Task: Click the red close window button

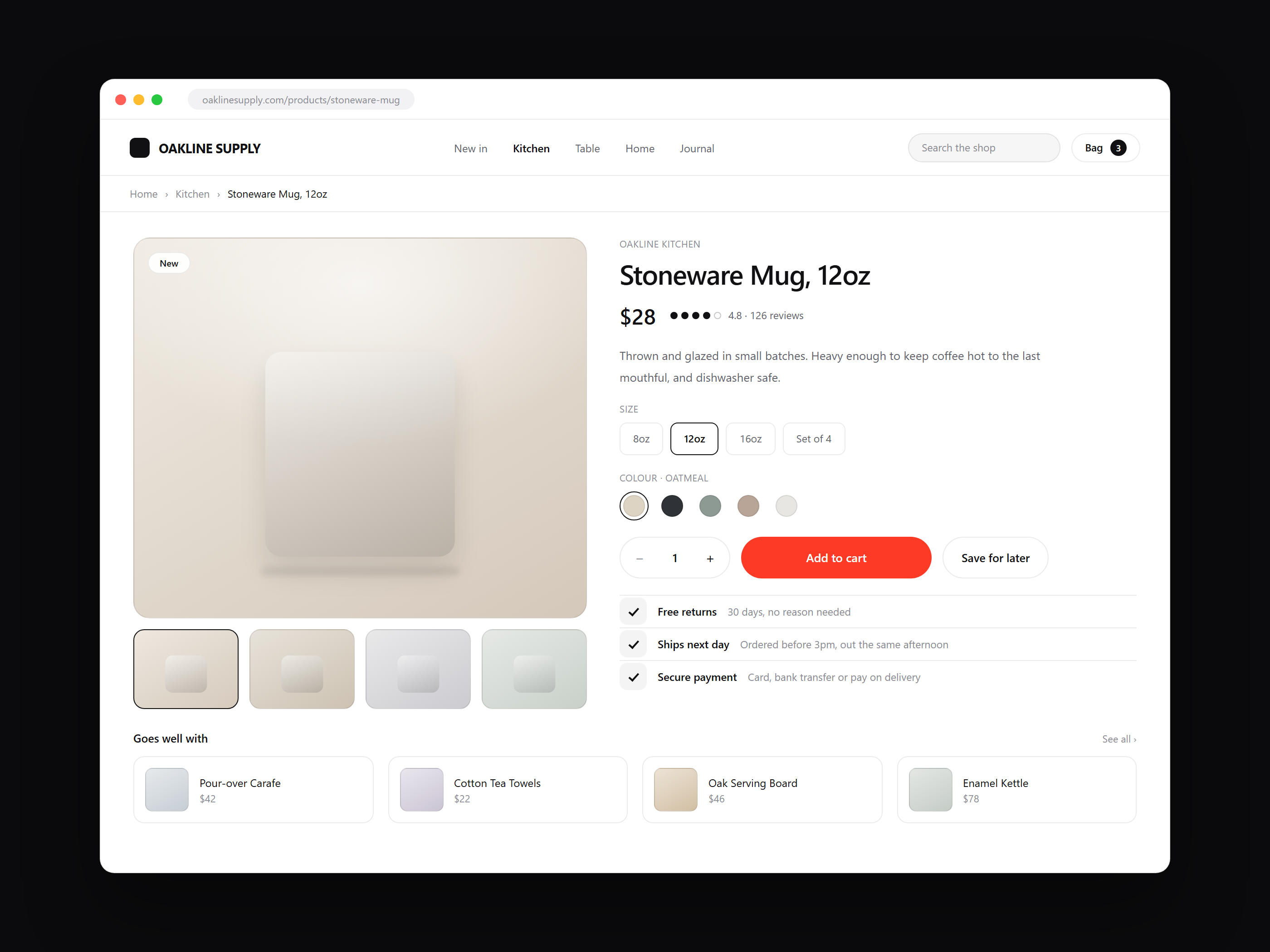Action: pos(121,100)
